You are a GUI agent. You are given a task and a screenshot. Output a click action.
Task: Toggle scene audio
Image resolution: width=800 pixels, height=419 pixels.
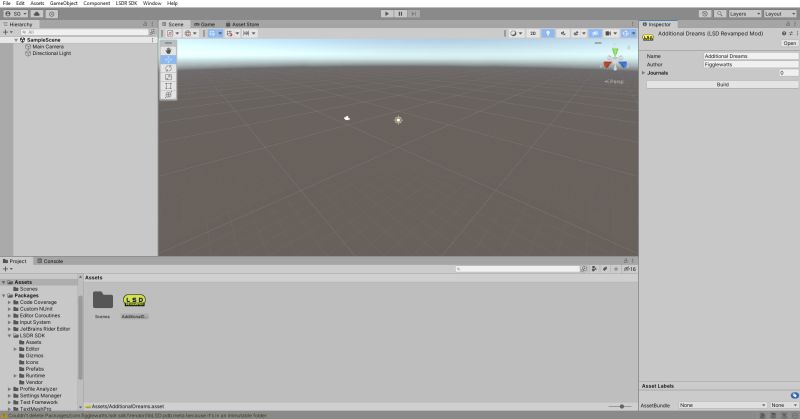(563, 33)
